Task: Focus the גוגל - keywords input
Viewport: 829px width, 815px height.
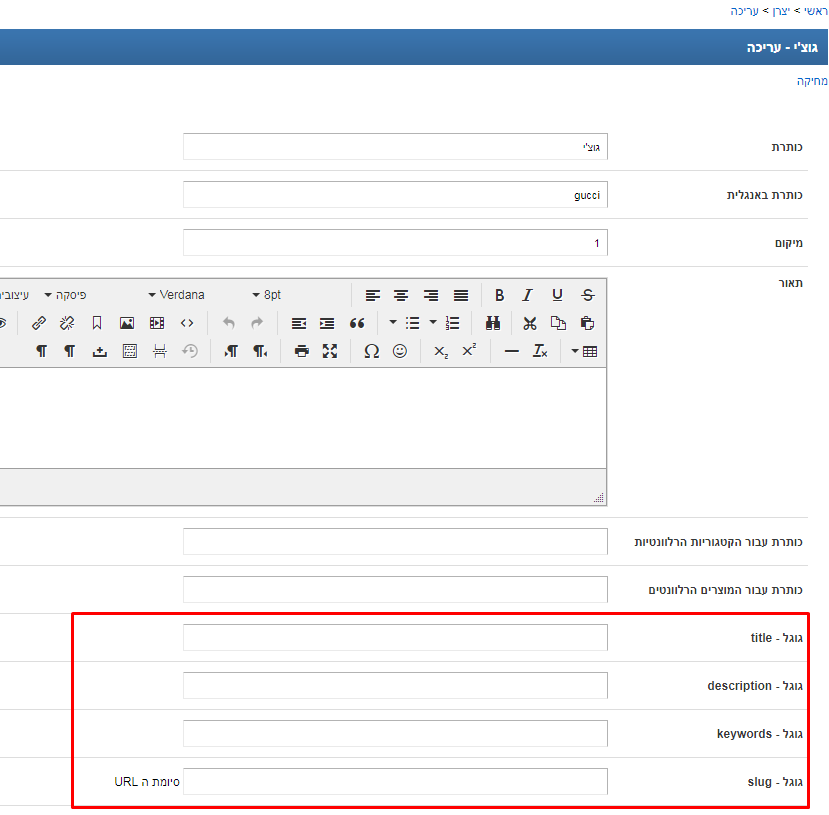Action: click(395, 734)
